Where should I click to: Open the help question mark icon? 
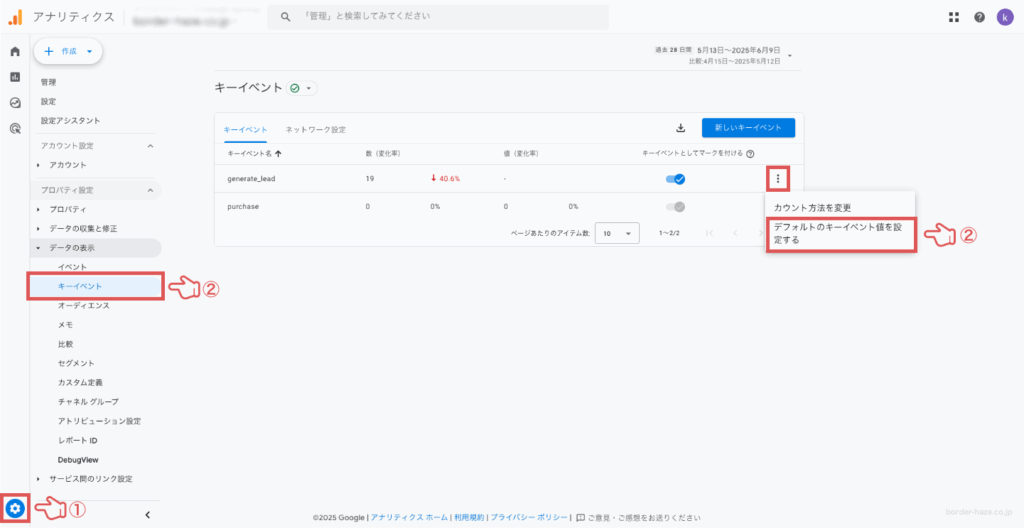[x=980, y=18]
